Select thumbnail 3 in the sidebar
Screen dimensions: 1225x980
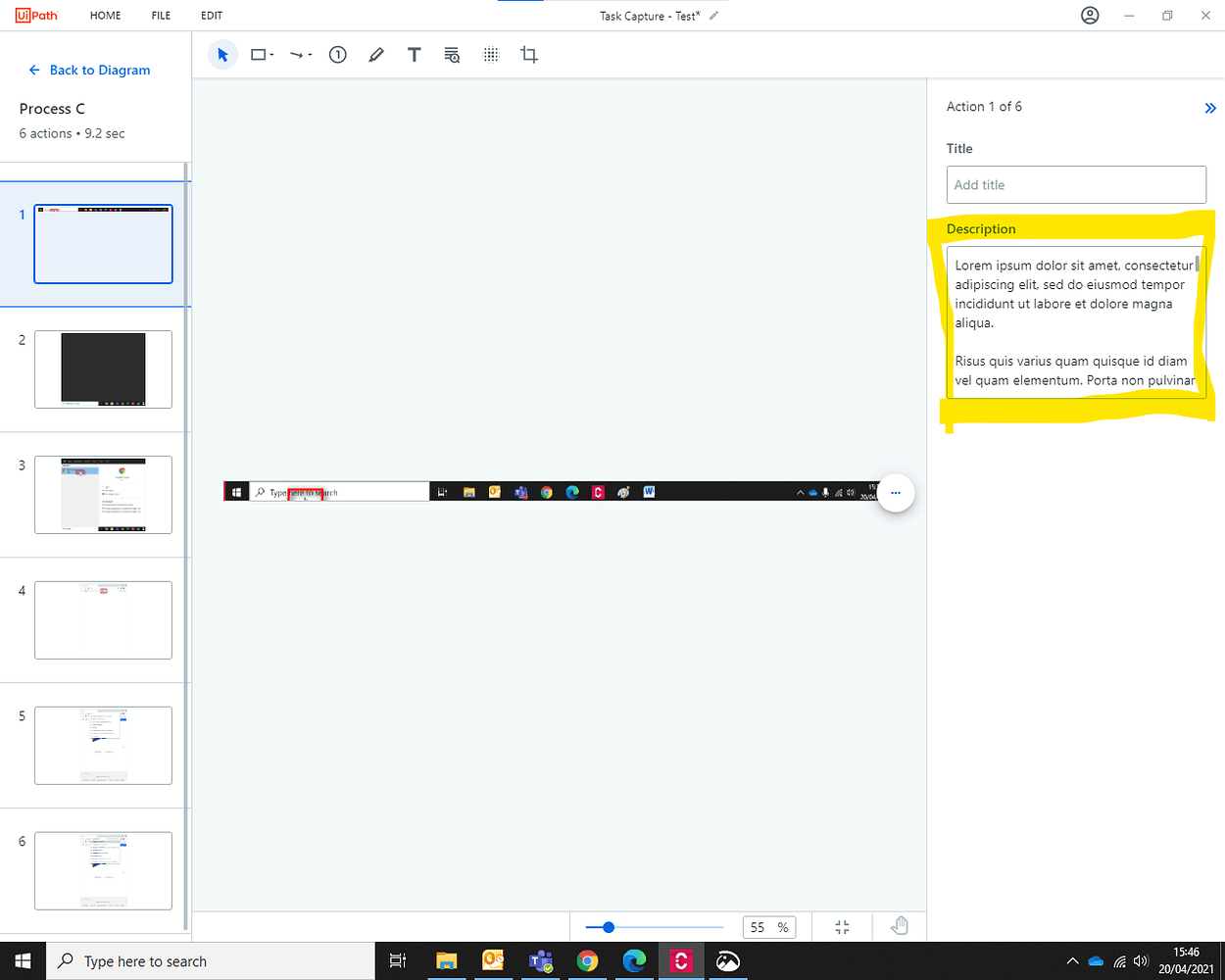point(103,495)
